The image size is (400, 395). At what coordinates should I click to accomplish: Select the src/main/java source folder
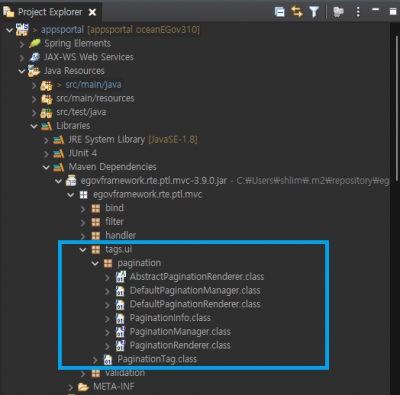(x=93, y=85)
